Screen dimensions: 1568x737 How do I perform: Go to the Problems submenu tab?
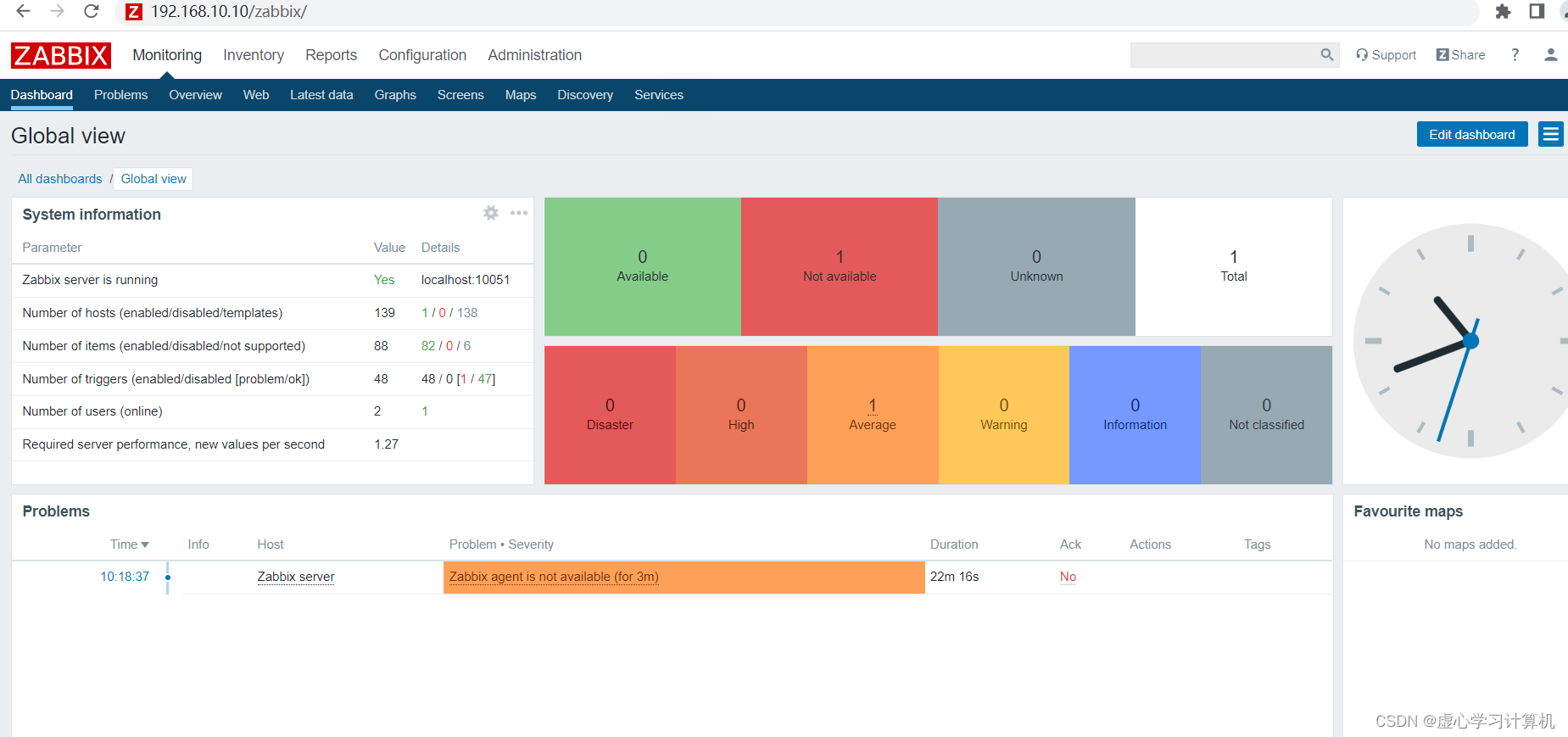[120, 95]
